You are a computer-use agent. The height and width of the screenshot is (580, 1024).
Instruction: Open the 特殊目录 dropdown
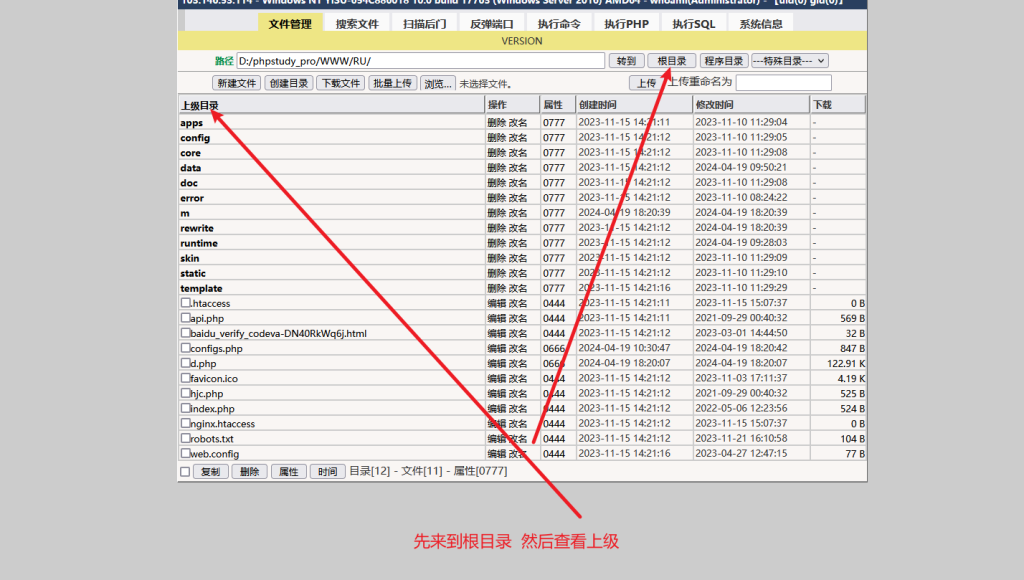[x=790, y=61]
